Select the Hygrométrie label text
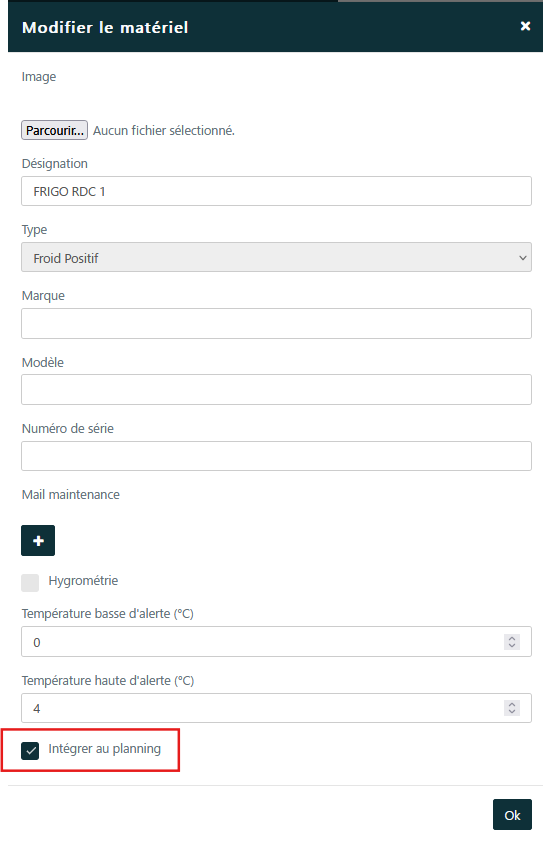 pyautogui.click(x=83, y=581)
